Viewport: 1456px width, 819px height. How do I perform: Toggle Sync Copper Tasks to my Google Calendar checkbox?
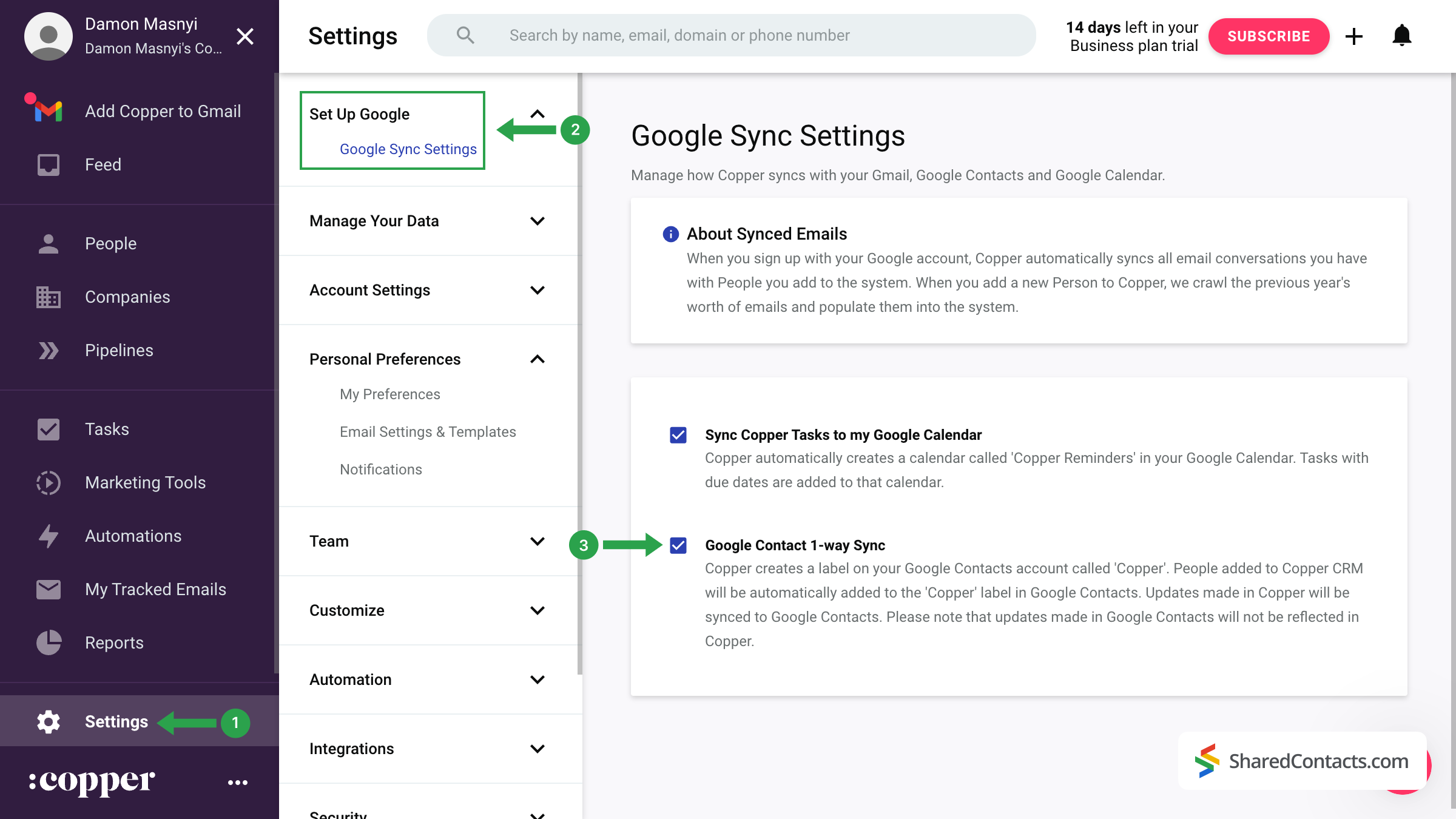pos(678,435)
